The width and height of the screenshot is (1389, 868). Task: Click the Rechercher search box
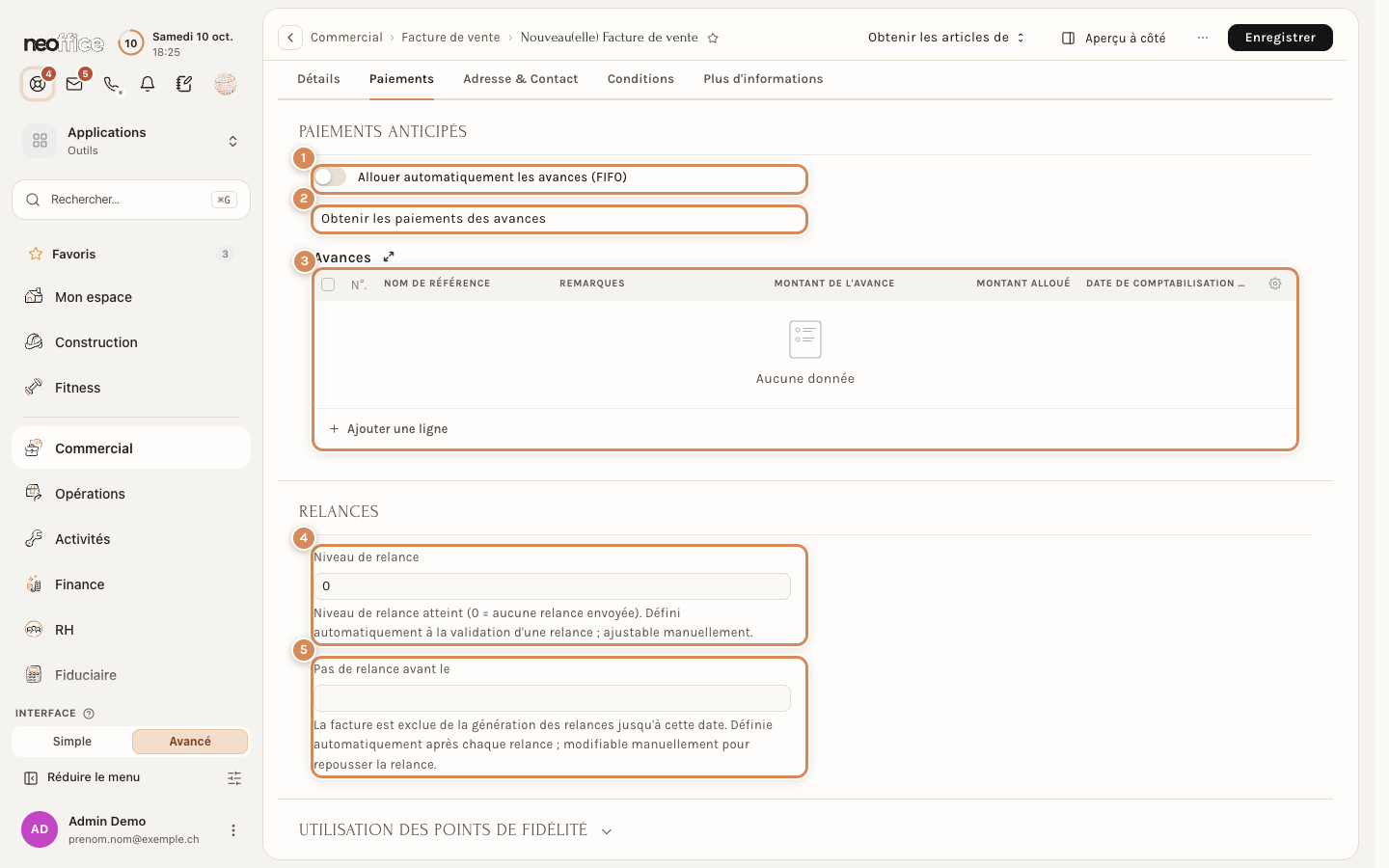pyautogui.click(x=131, y=200)
